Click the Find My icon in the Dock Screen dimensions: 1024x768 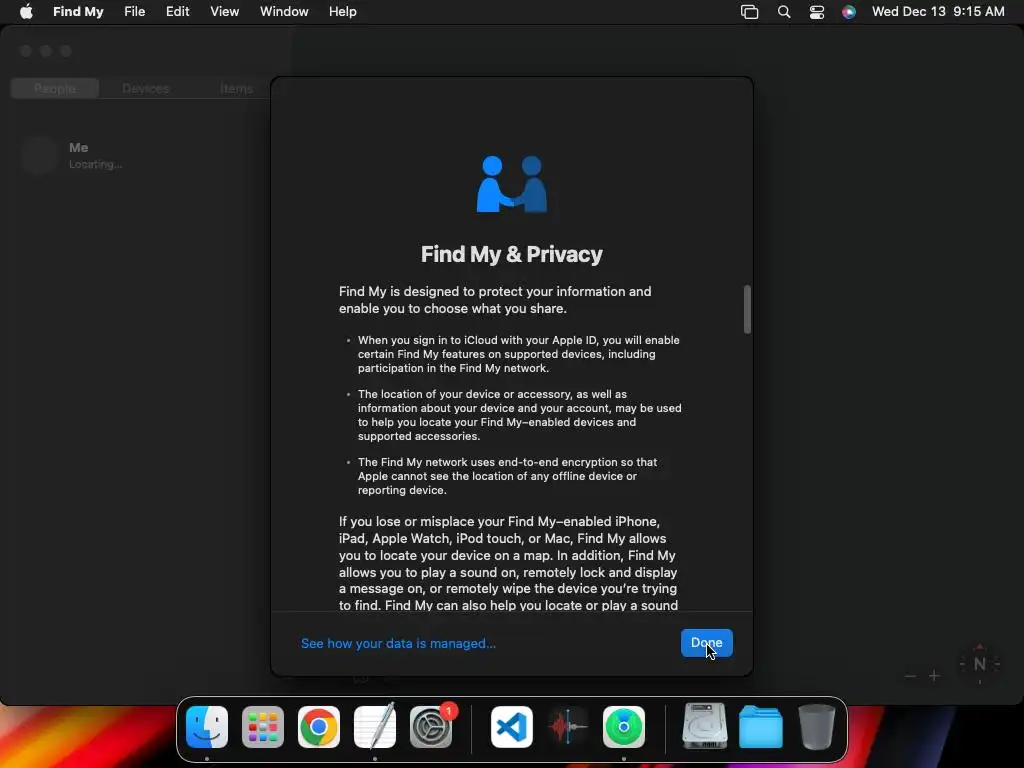[x=624, y=727]
